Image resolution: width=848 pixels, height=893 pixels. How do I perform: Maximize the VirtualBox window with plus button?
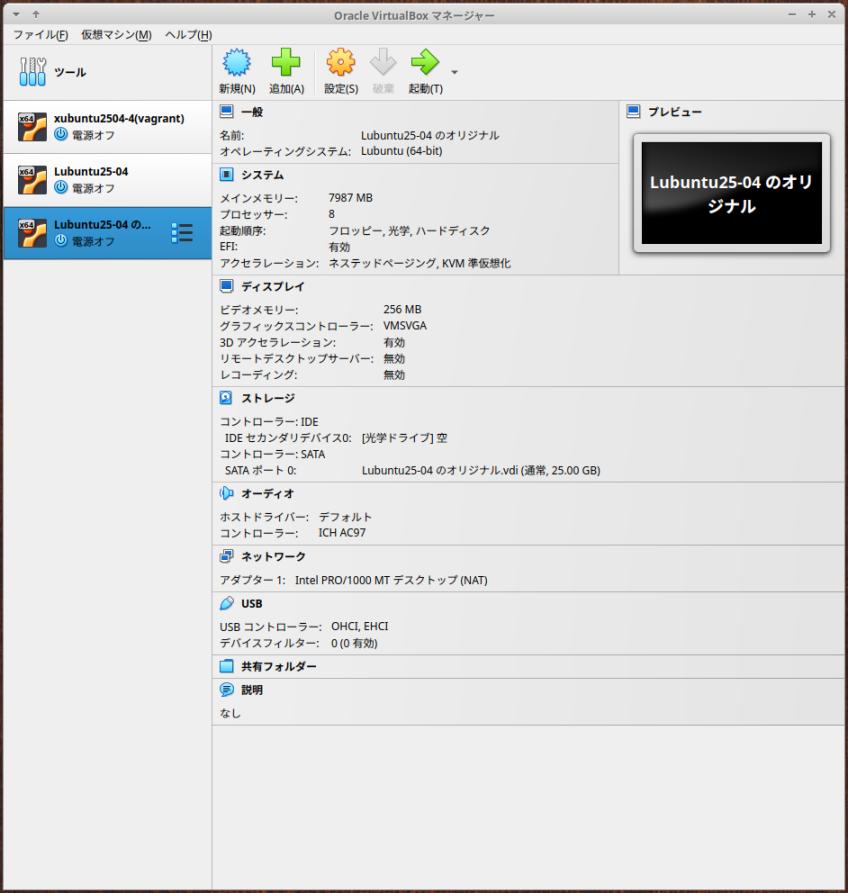coord(812,14)
